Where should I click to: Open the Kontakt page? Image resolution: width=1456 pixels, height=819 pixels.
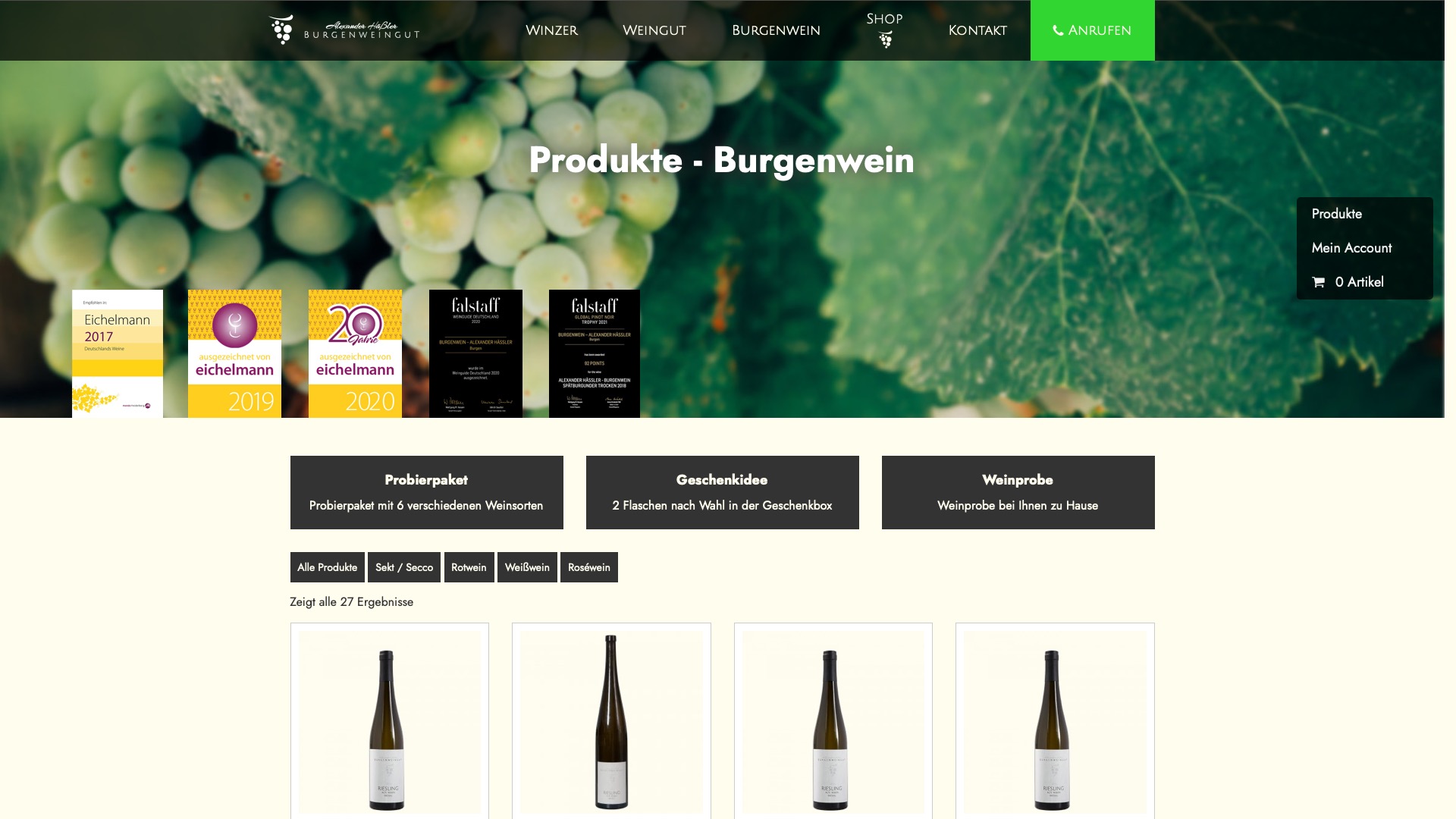(977, 30)
